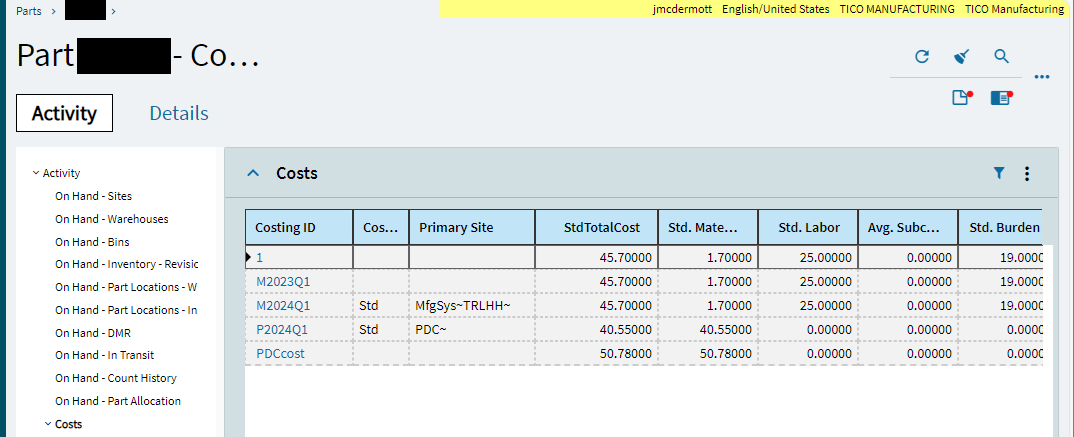Open Costs panel vertical-dots menu
1074x437 pixels.
pos(1027,174)
